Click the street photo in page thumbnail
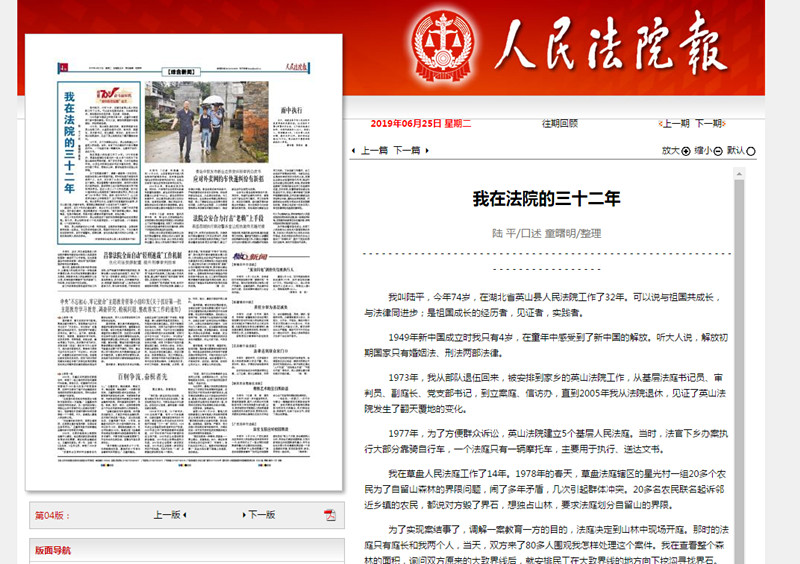This screenshot has height=564, width=800. [x=207, y=122]
